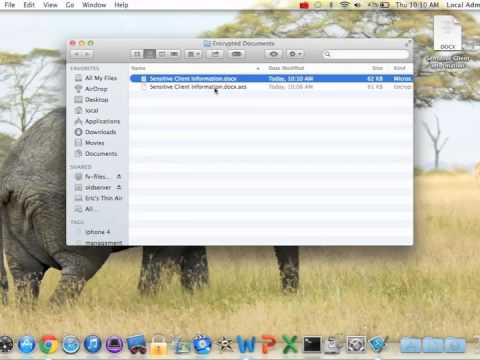Open iTunes from the Dock
The width and height of the screenshot is (480, 360).
(x=93, y=344)
